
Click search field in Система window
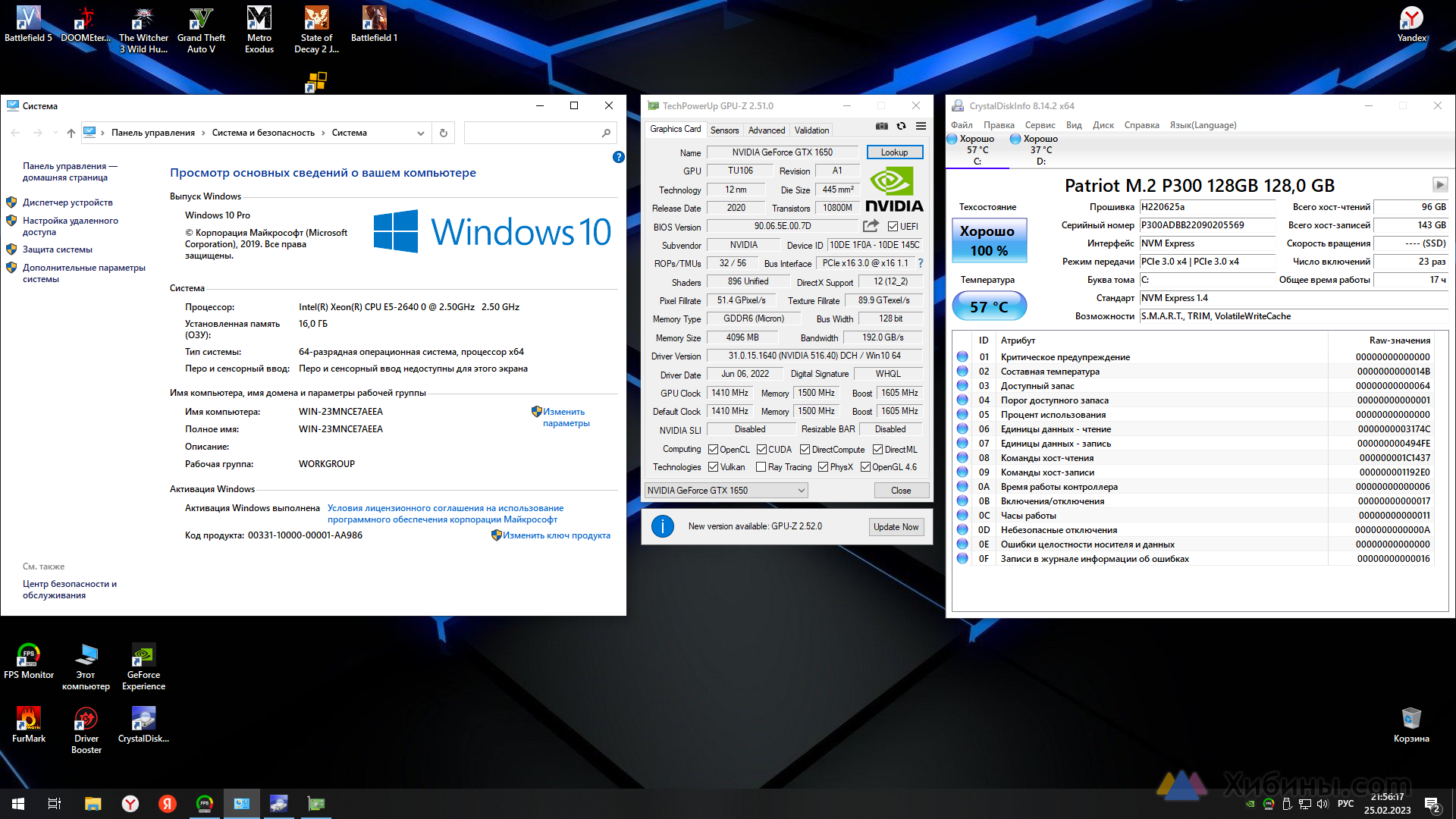point(539,133)
